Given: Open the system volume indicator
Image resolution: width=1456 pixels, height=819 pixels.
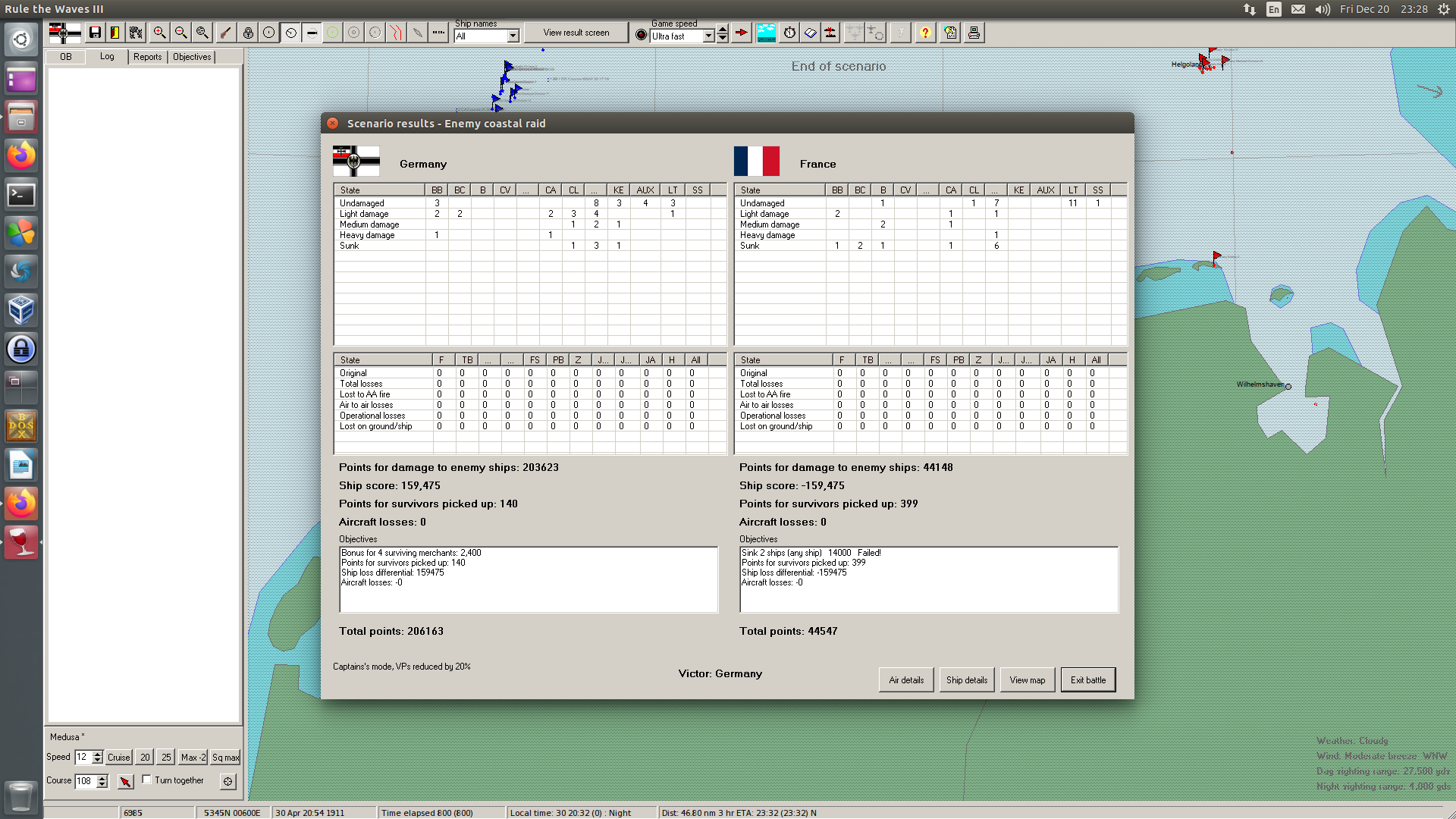Looking at the screenshot, I should (x=1323, y=9).
